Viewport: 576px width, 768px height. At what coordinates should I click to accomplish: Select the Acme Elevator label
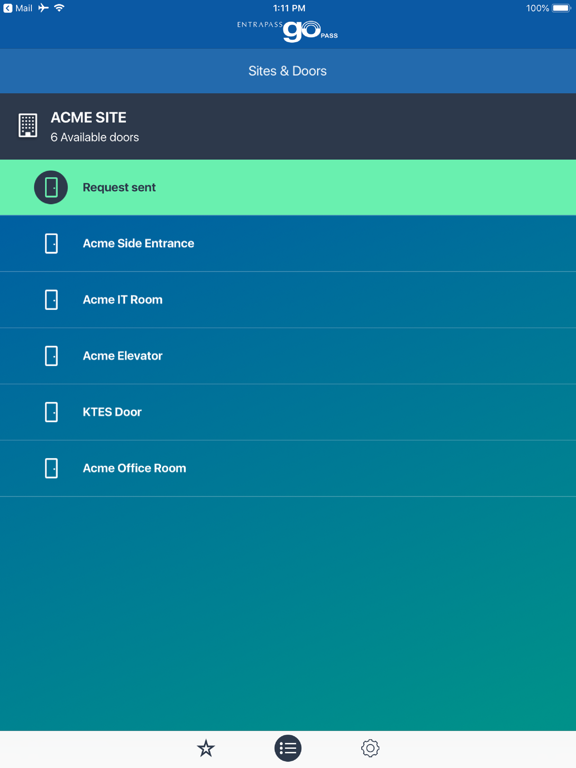click(x=122, y=356)
